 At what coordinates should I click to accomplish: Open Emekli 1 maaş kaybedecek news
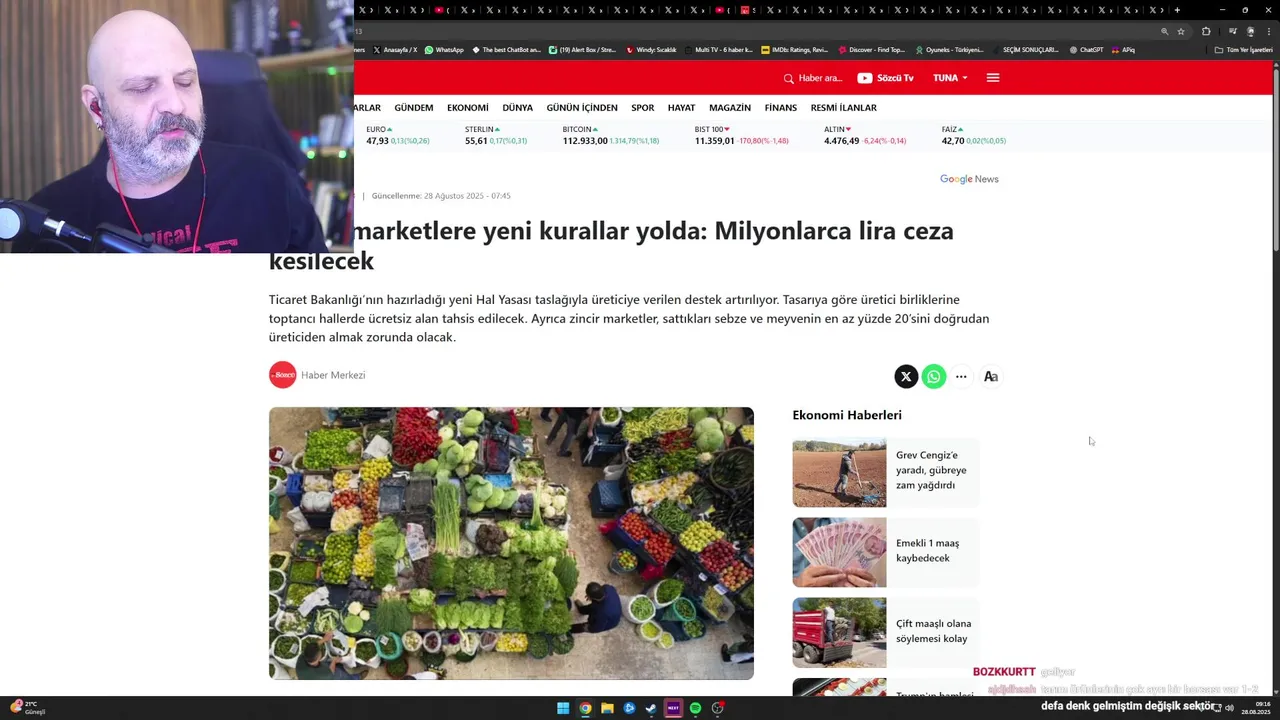click(x=927, y=550)
